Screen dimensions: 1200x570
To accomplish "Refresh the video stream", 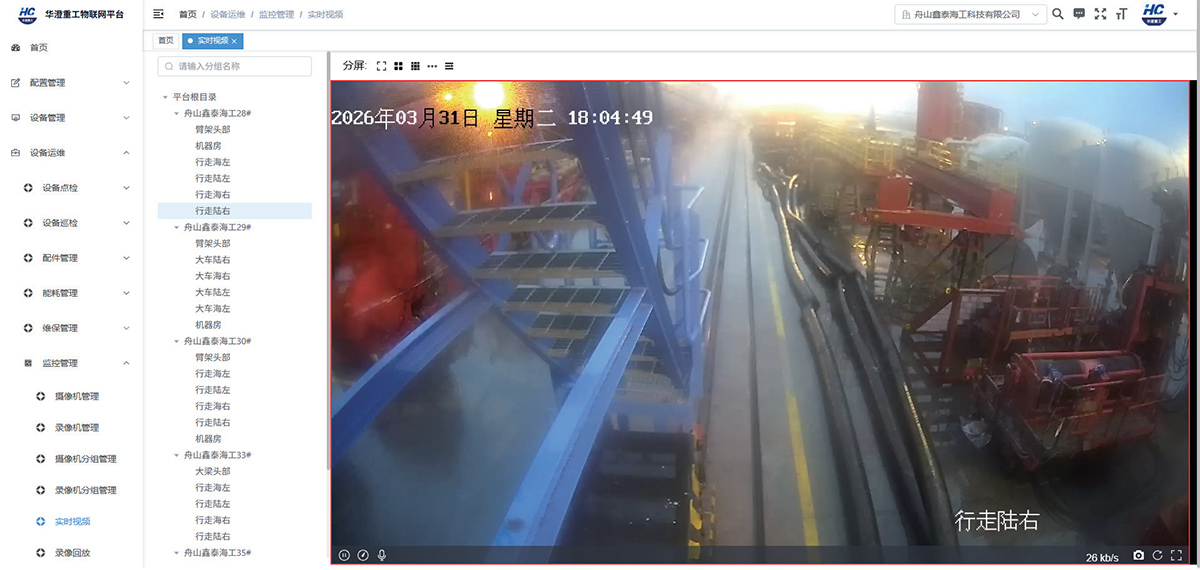I will 1157,556.
